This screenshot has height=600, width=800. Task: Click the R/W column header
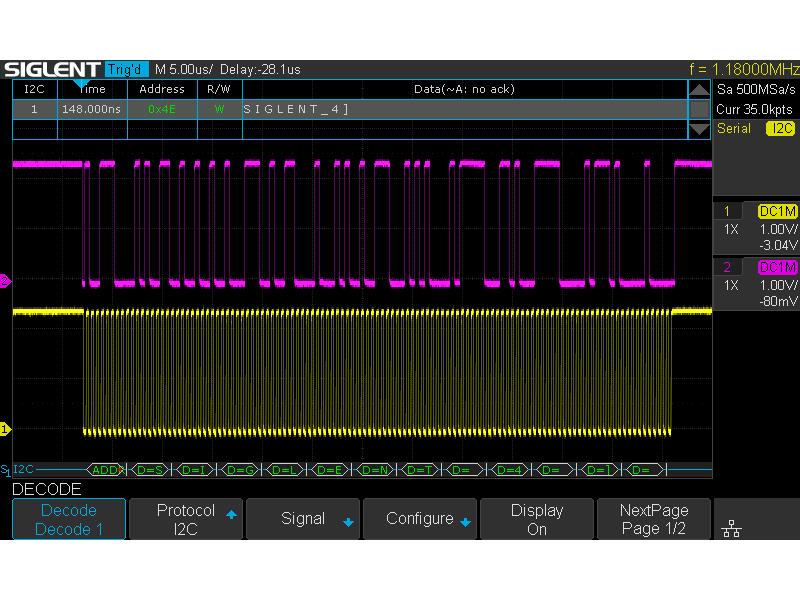click(219, 89)
